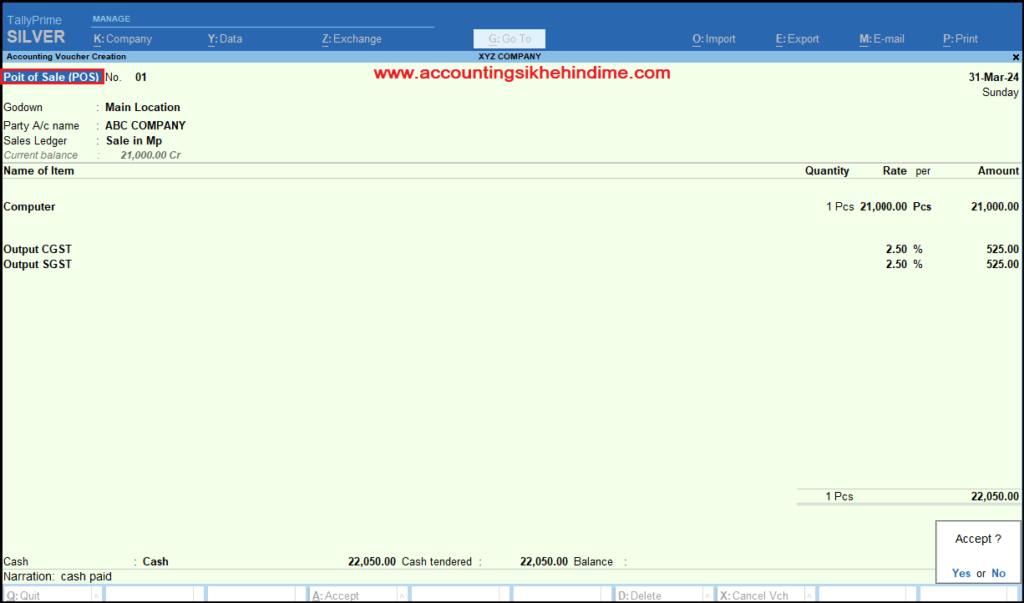Click the Name of Item column header
1024x603 pixels.
pyautogui.click(x=39, y=171)
